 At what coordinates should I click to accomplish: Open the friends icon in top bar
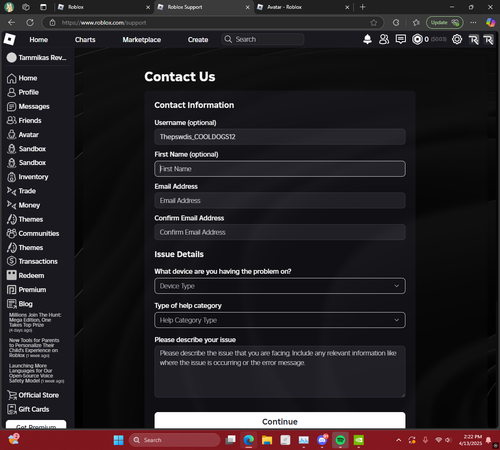(384, 39)
